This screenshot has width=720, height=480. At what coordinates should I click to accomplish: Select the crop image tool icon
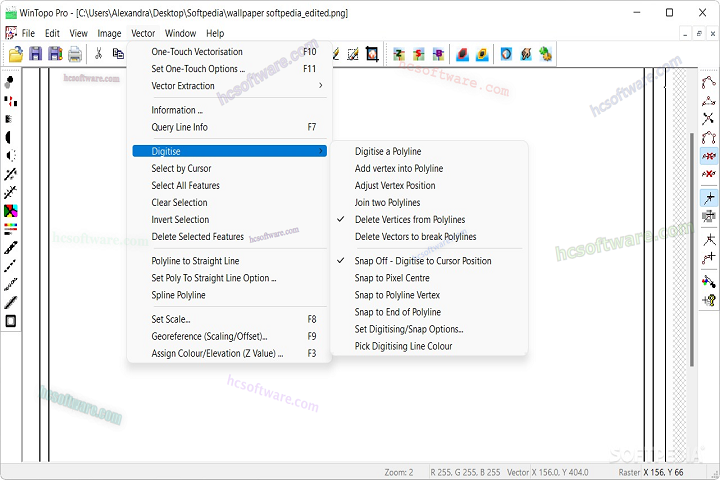tap(372, 54)
